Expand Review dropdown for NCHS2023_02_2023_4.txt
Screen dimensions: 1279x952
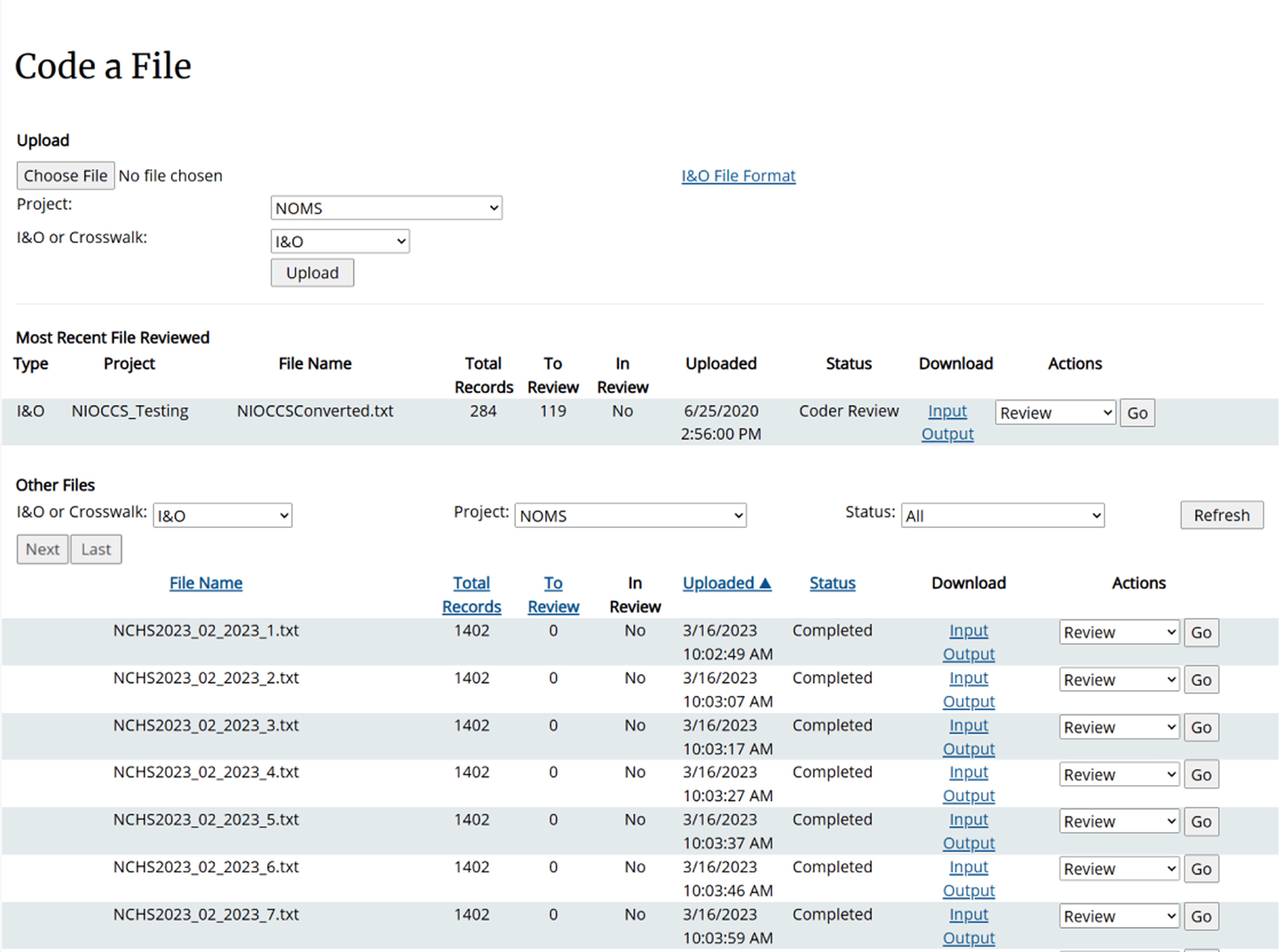(1119, 774)
